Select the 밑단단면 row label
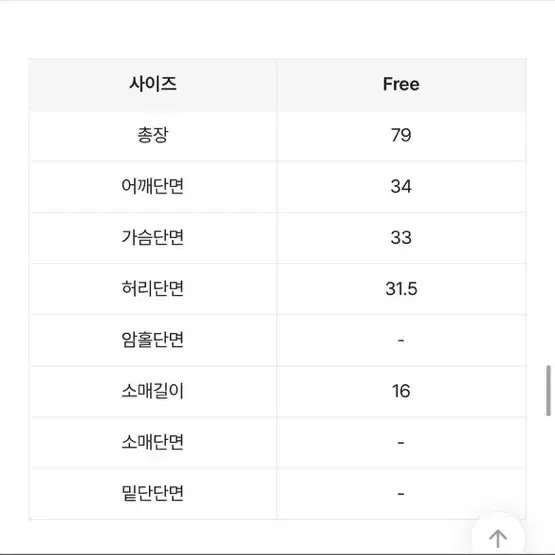The width and height of the screenshot is (555, 555). click(153, 493)
